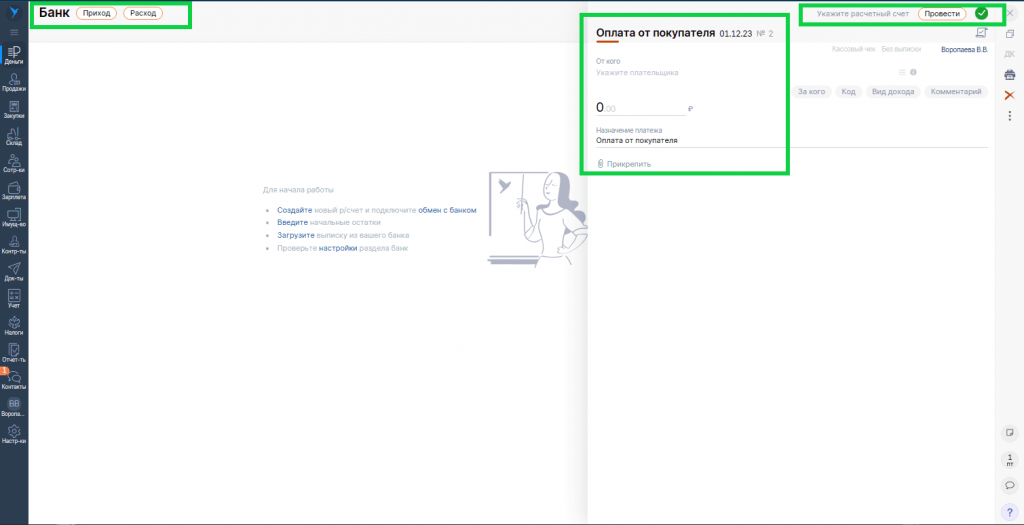Click the green checkmark save button
The image size is (1024, 525).
(x=981, y=14)
